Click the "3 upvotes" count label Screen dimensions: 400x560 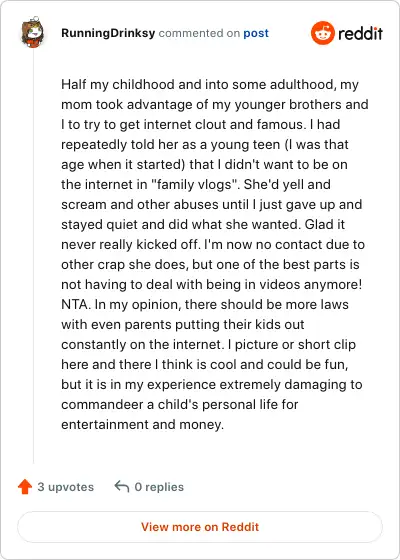tap(66, 487)
